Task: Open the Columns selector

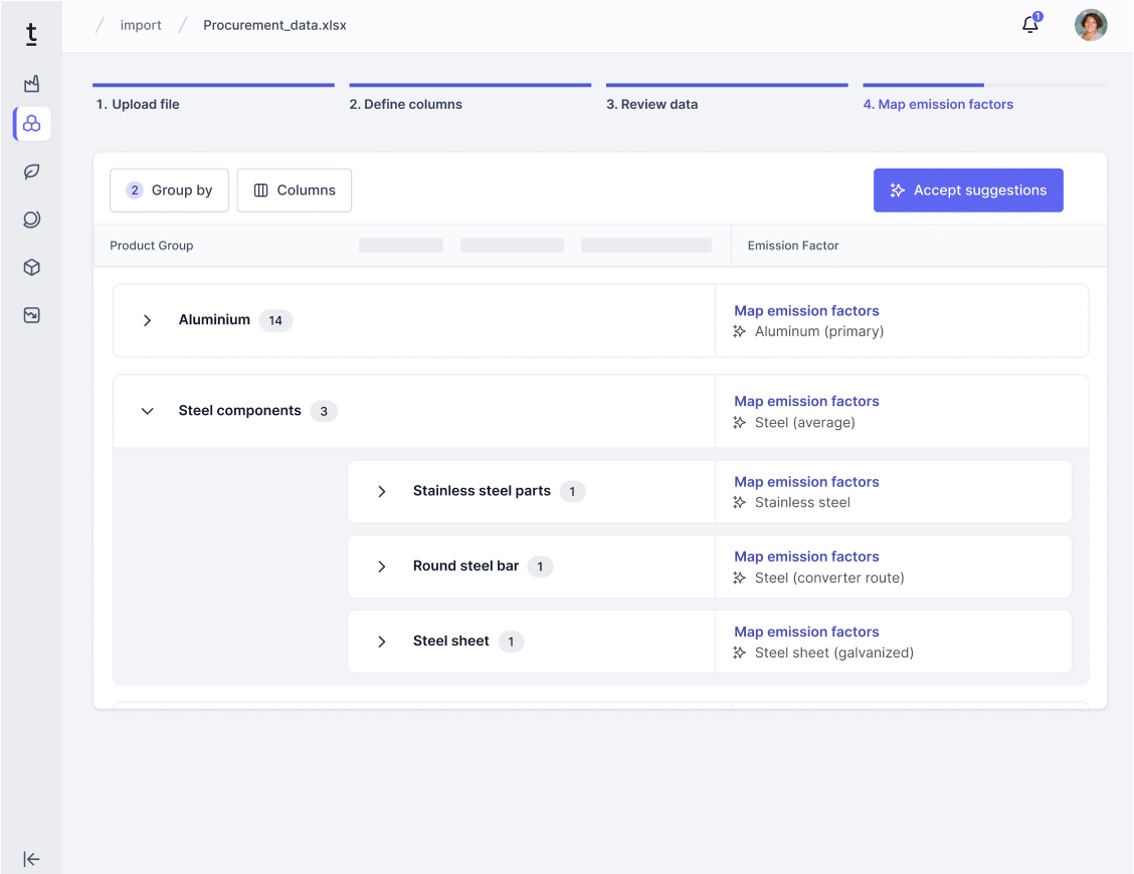Action: 294,190
